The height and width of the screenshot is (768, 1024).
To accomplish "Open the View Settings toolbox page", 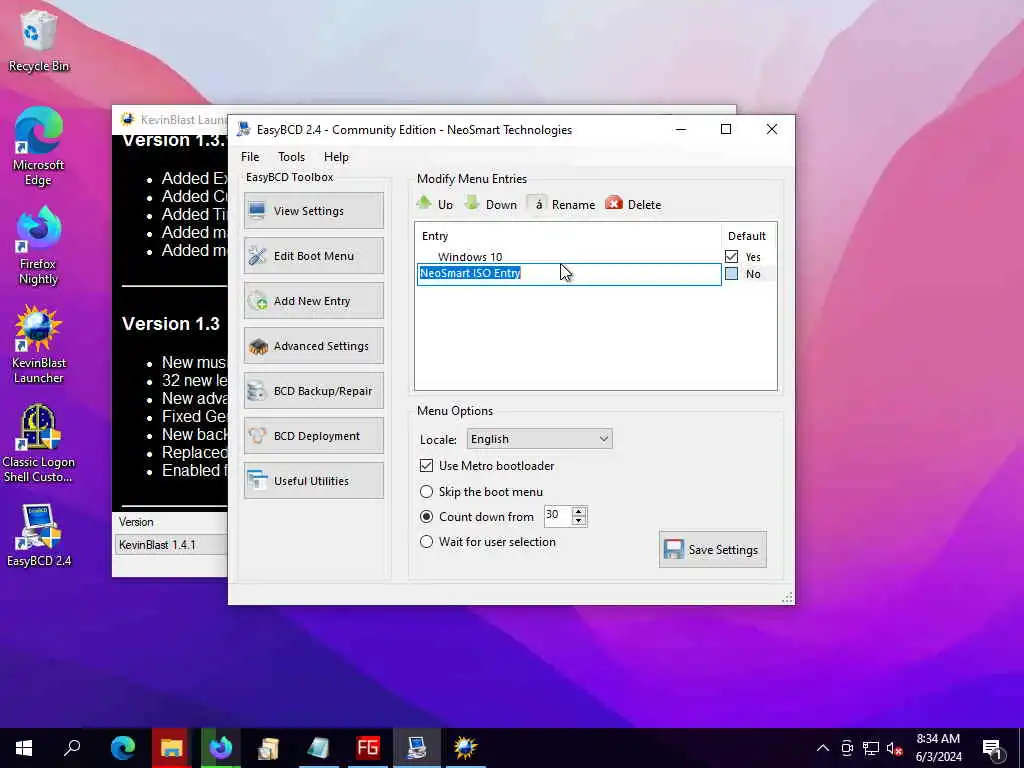I will coord(313,211).
